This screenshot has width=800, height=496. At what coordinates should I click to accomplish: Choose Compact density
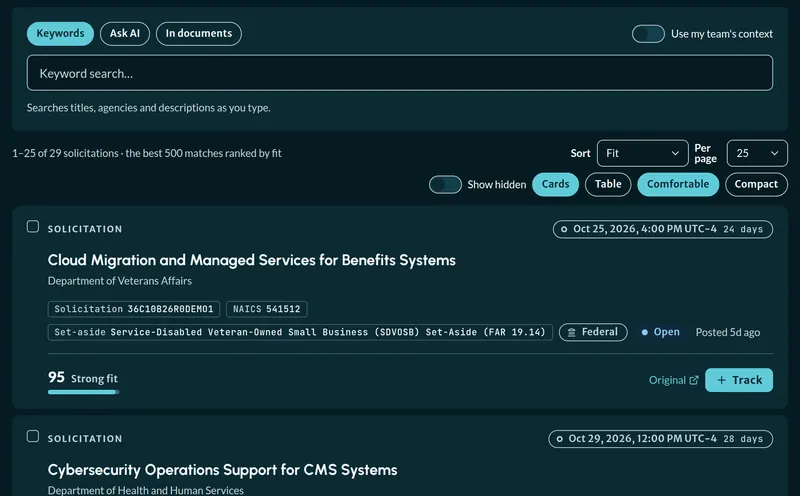pyautogui.click(x=756, y=184)
